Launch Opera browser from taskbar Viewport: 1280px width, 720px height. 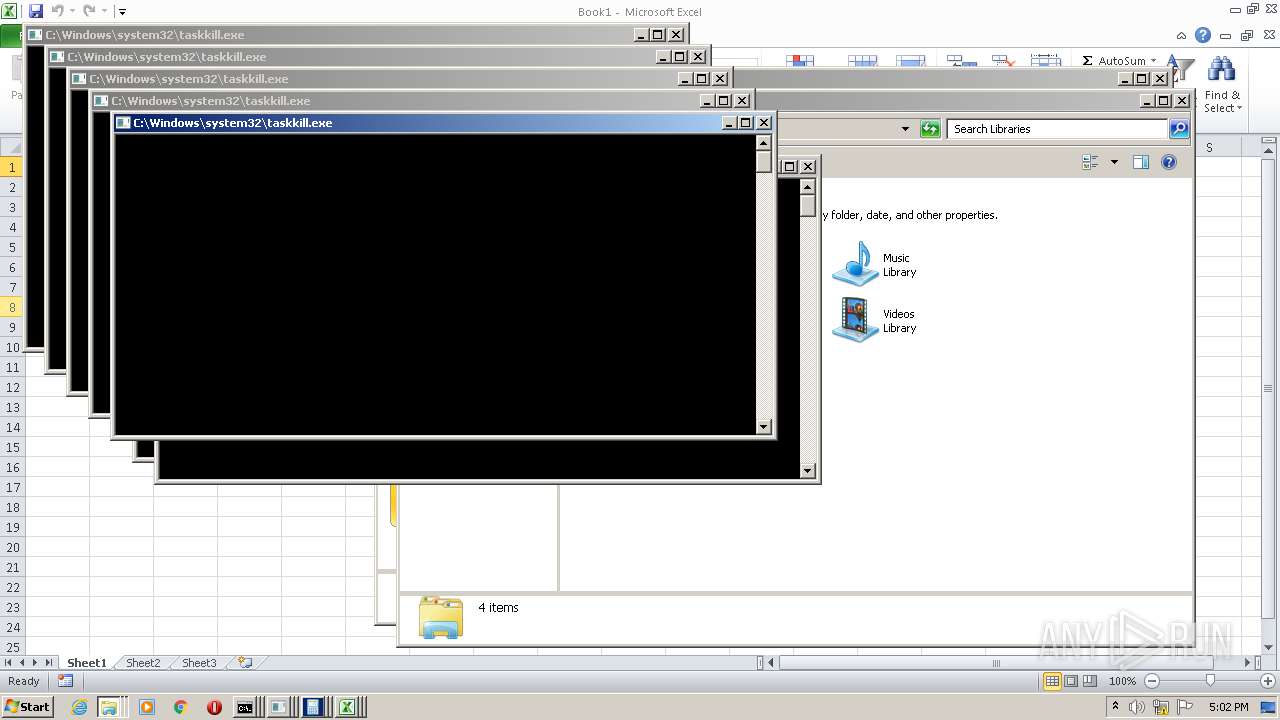(214, 707)
